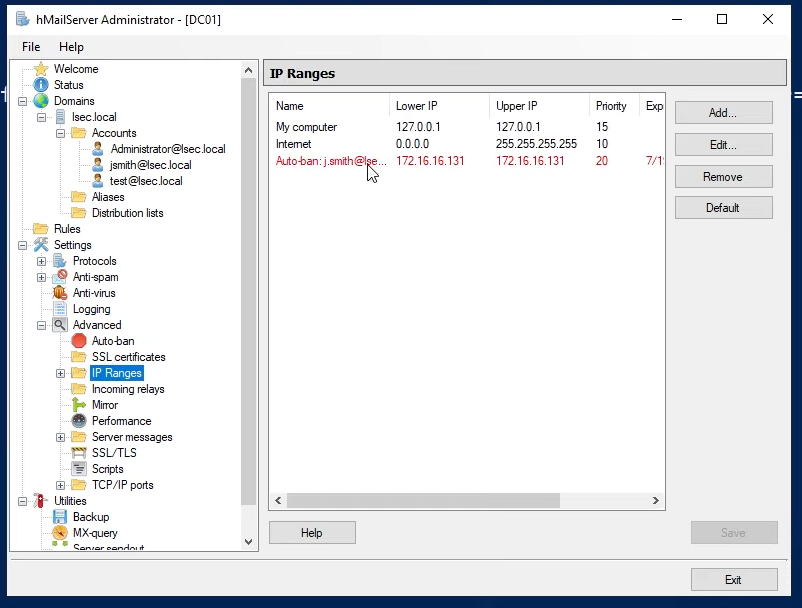Expand the IP Ranges node
The height and width of the screenshot is (608, 802).
[60, 373]
